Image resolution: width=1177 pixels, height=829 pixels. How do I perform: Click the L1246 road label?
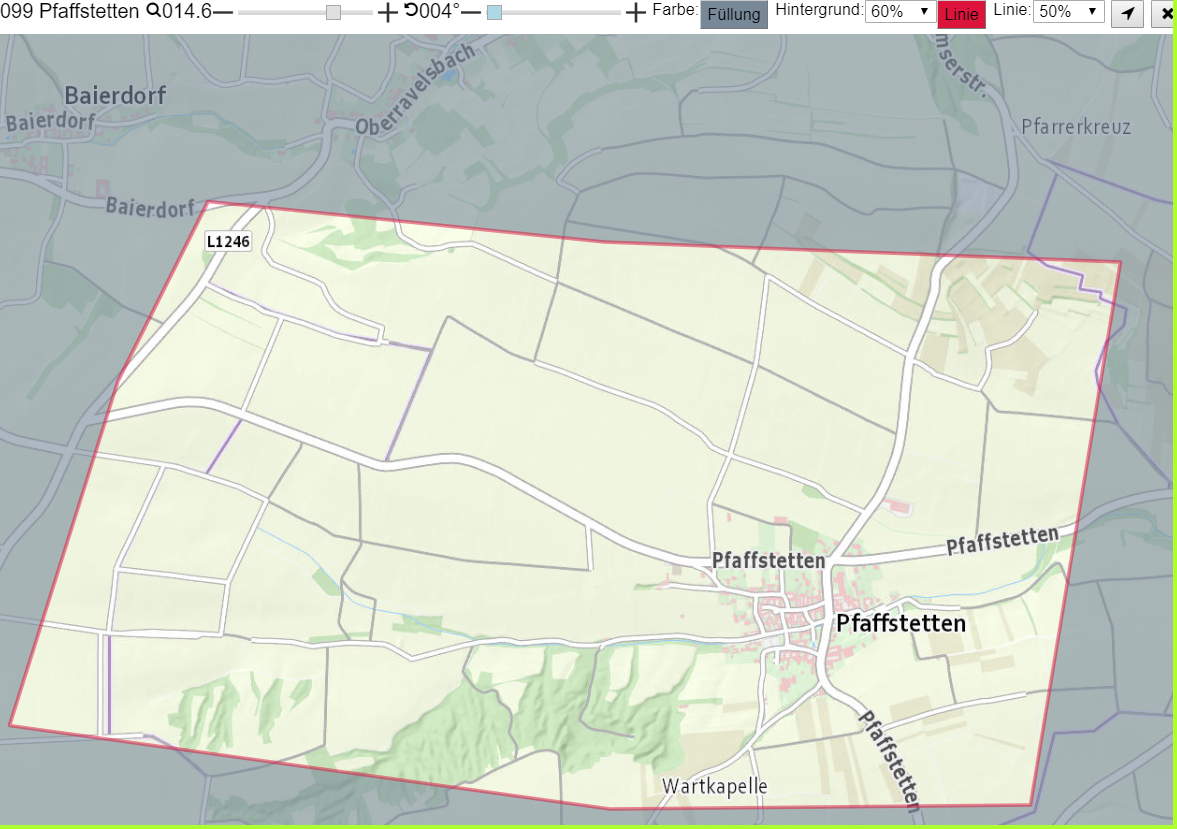[228, 242]
